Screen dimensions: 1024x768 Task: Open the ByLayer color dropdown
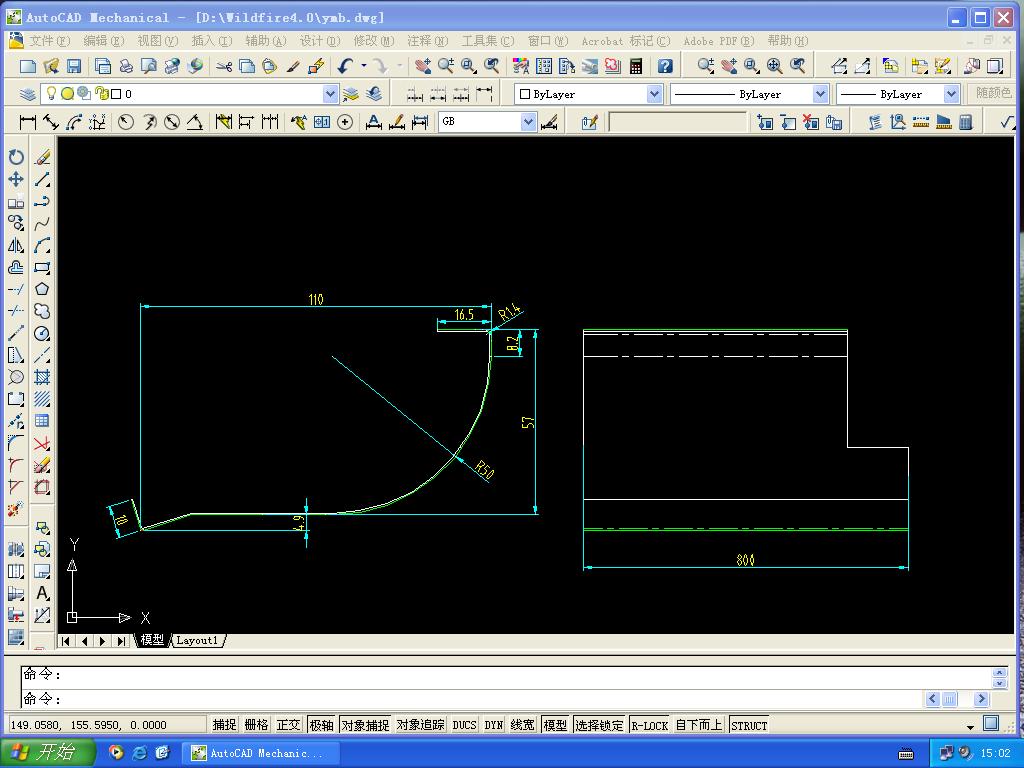click(655, 94)
